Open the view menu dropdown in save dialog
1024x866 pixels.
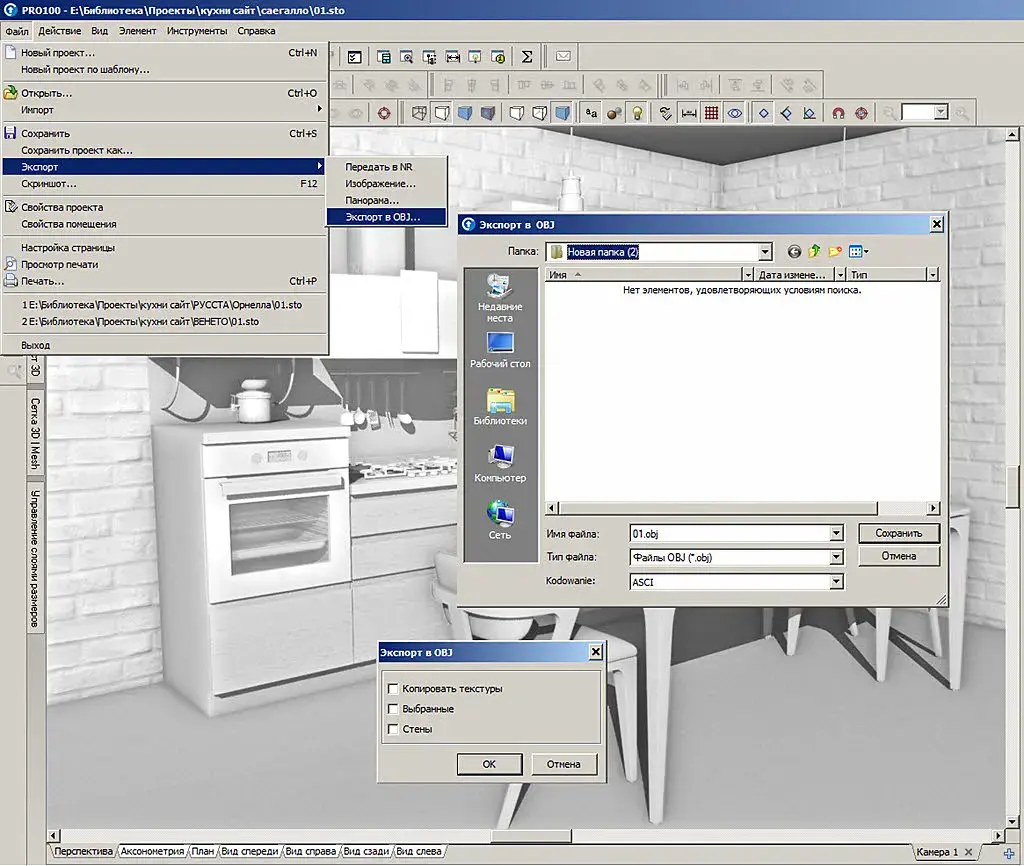858,251
